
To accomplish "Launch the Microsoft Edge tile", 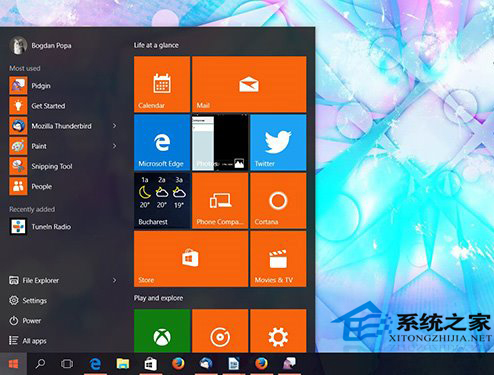I will tap(162, 142).
